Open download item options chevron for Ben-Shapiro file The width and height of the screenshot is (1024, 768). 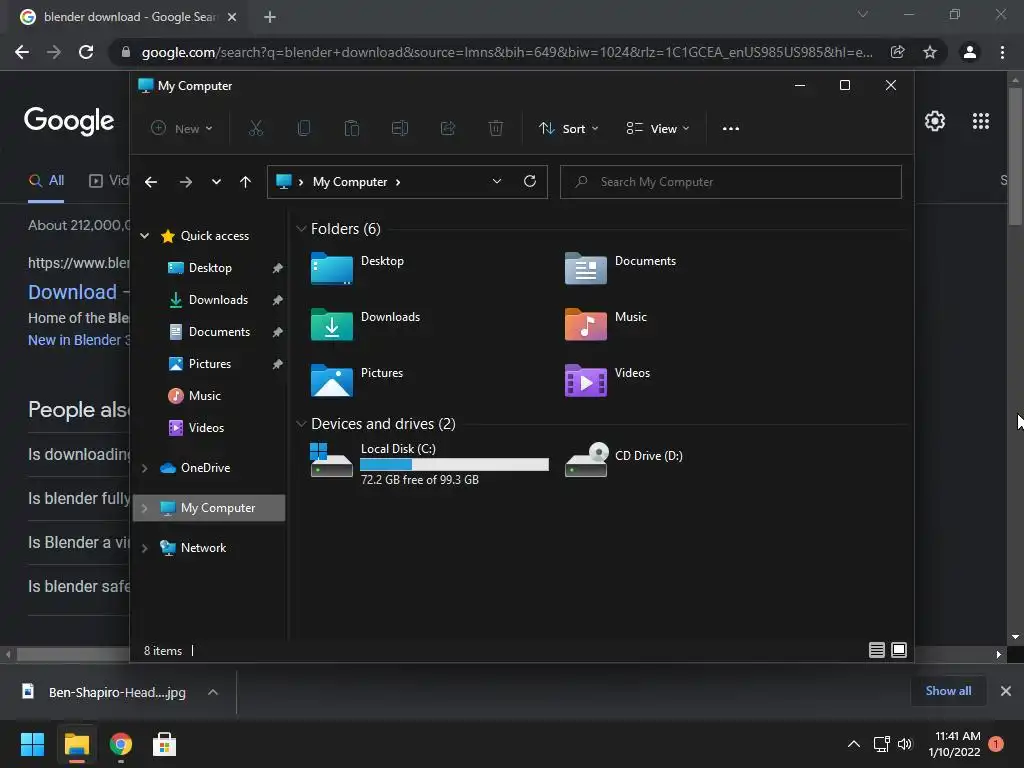212,692
